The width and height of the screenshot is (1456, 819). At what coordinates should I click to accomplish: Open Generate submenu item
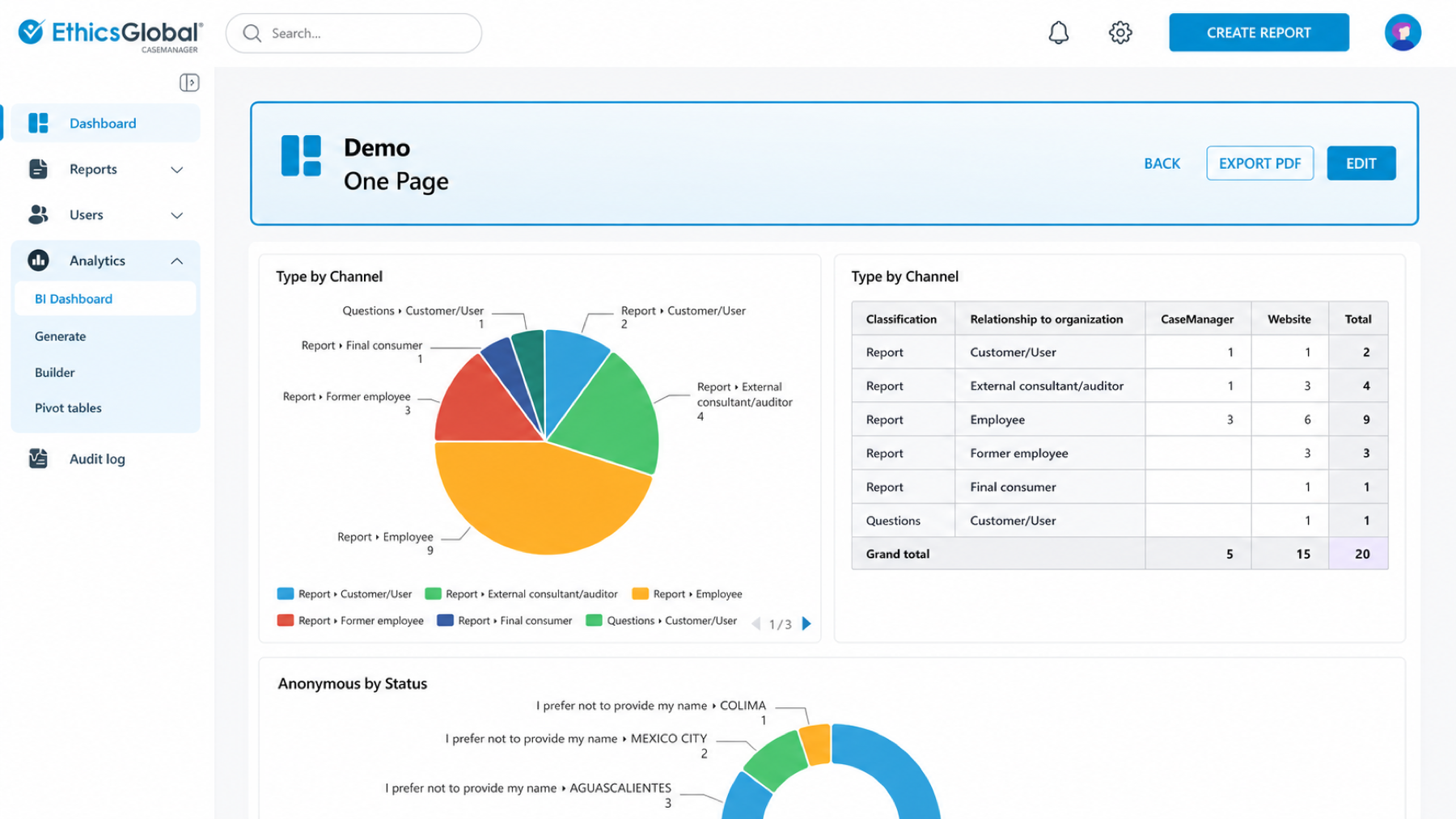pos(60,336)
